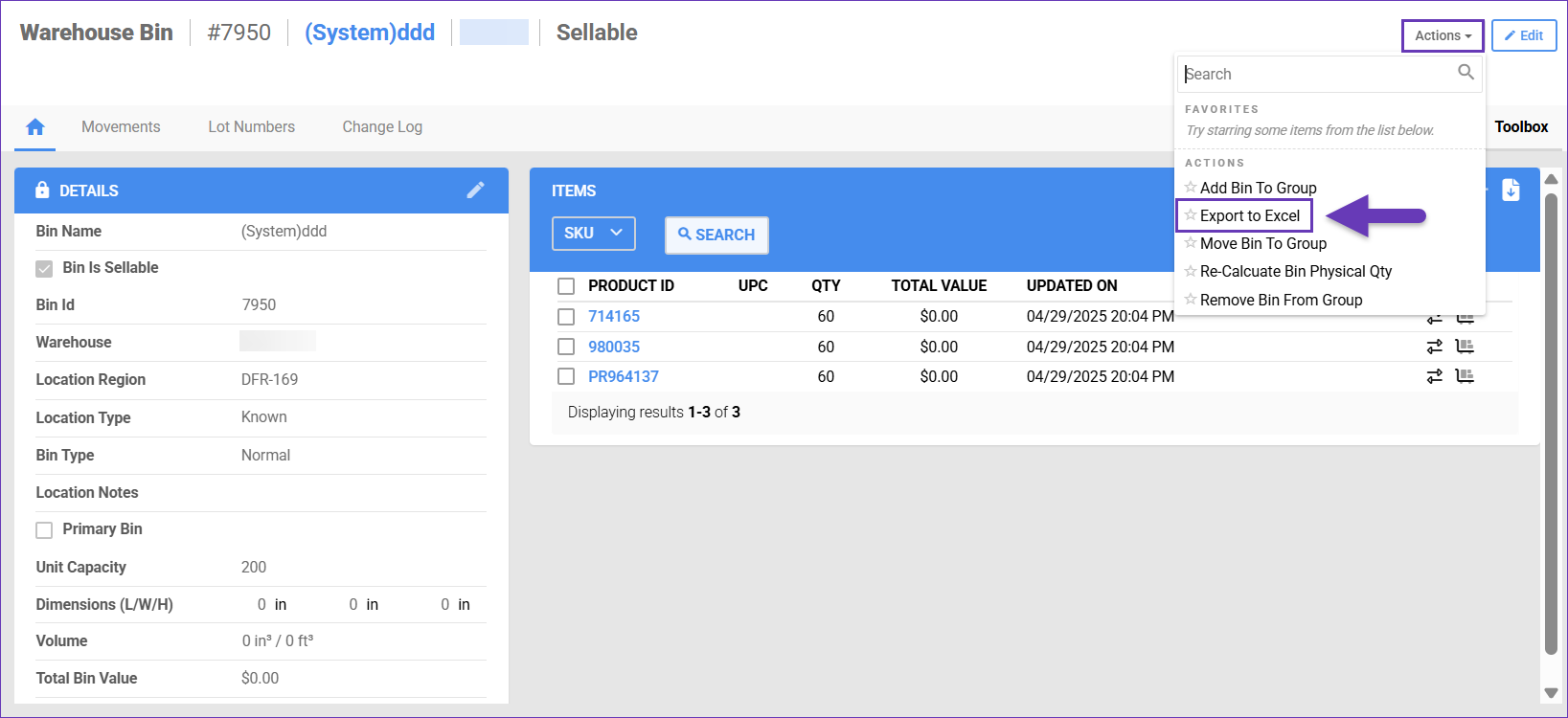
Task: Tick the checkbox for product 714165
Action: tap(566, 317)
